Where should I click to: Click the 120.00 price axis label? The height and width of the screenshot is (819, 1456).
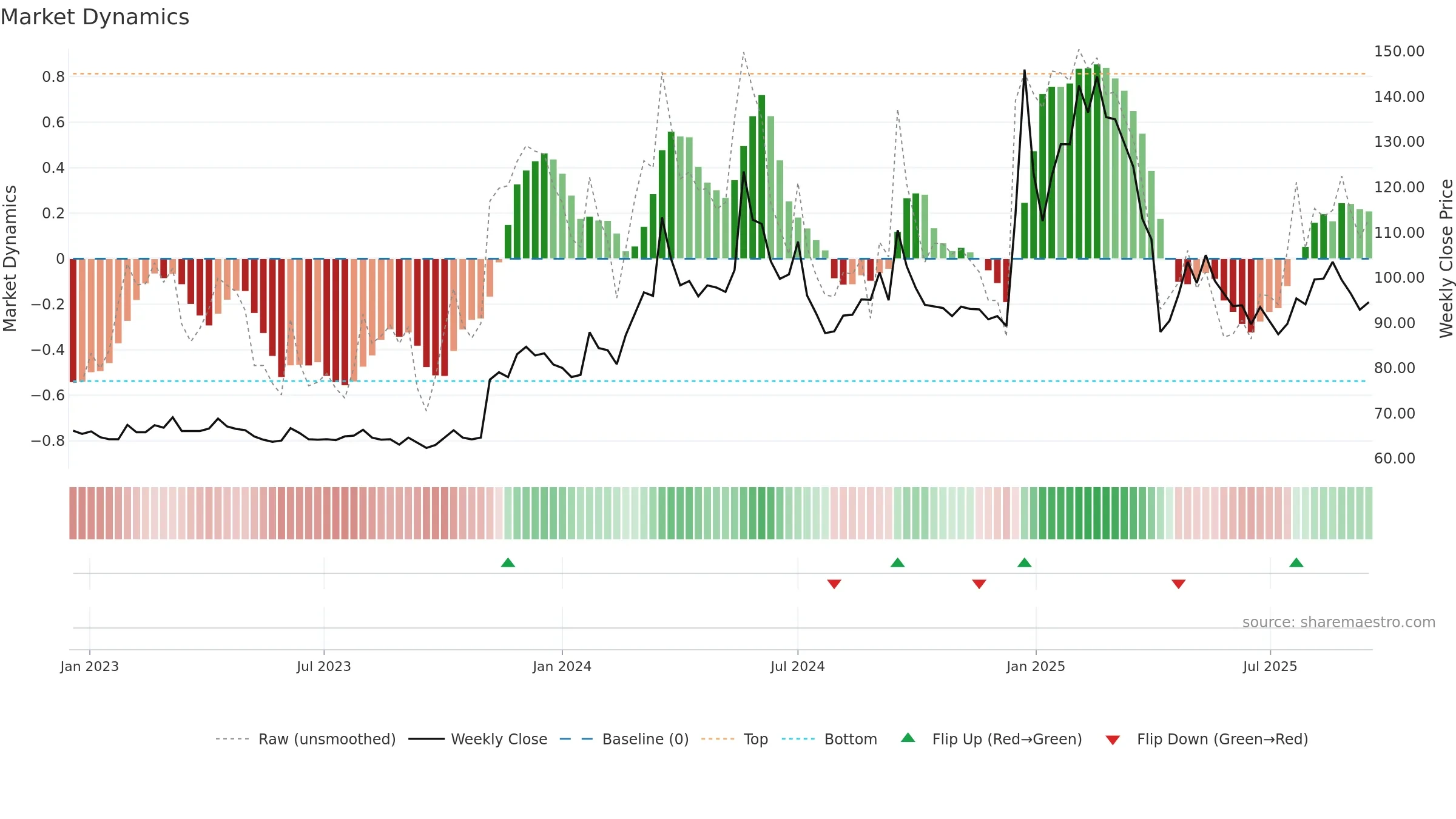click(1400, 187)
